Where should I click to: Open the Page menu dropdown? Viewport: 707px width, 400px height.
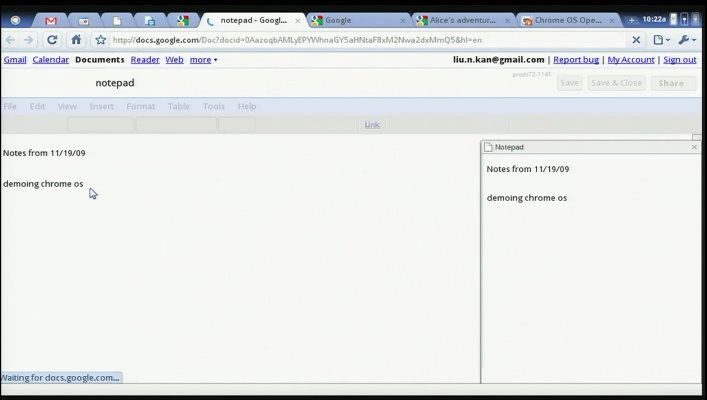click(661, 40)
